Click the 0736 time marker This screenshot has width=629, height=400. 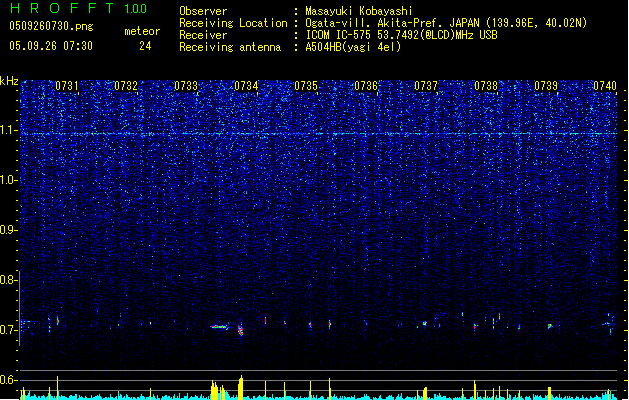click(366, 86)
